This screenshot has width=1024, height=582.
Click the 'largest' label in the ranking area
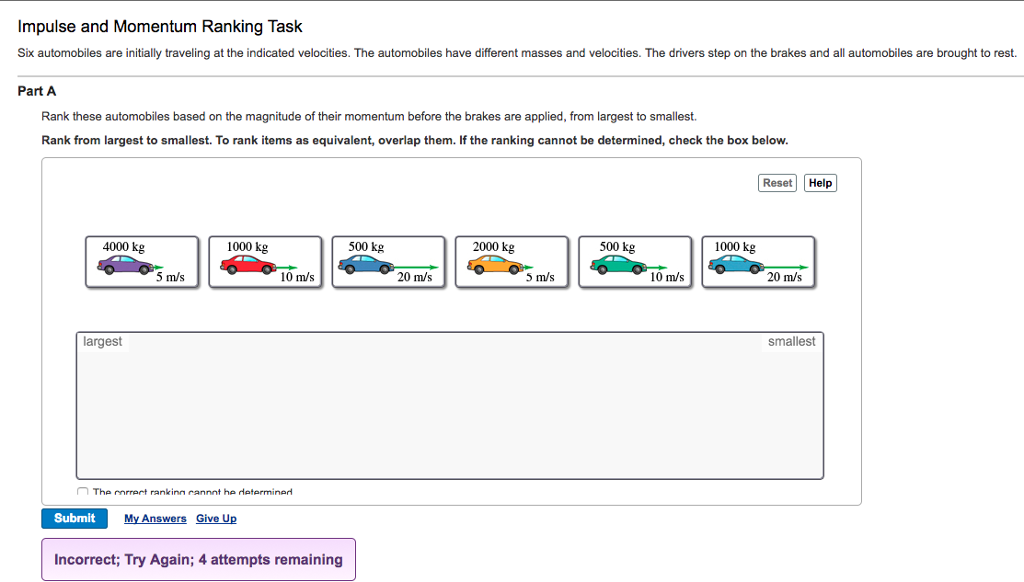pyautogui.click(x=103, y=341)
